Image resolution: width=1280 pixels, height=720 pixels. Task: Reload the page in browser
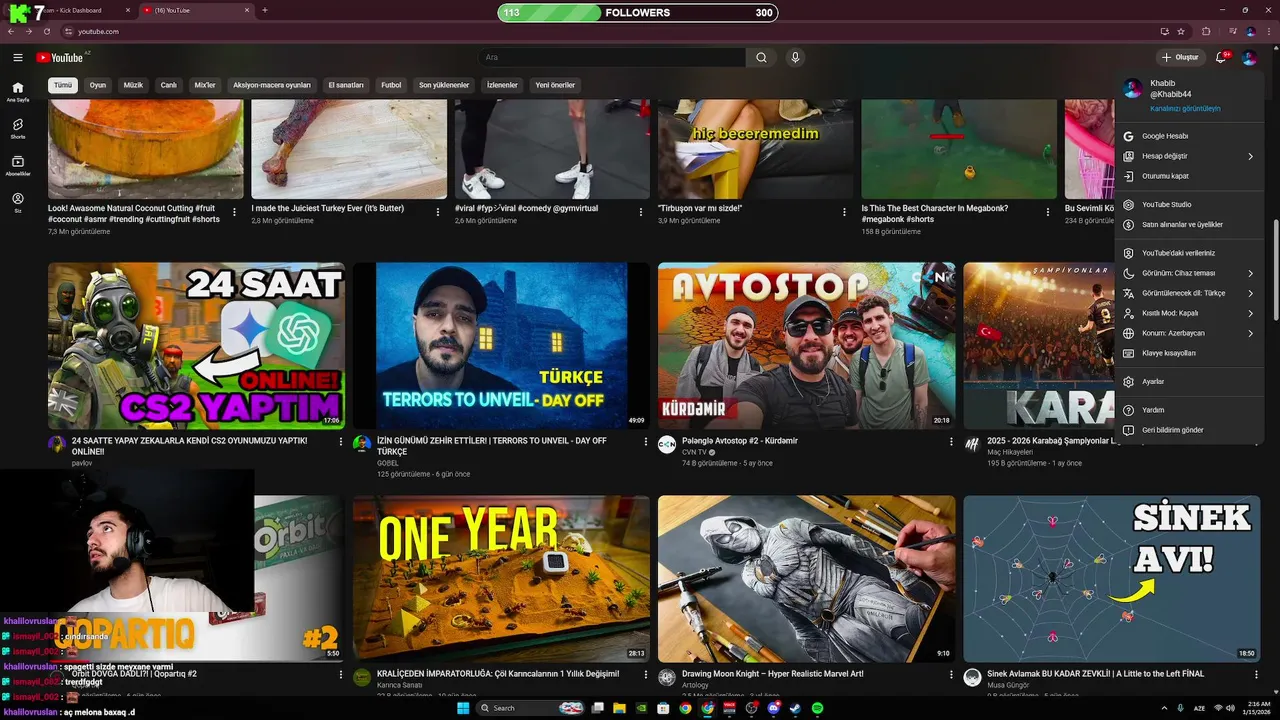pos(46,31)
